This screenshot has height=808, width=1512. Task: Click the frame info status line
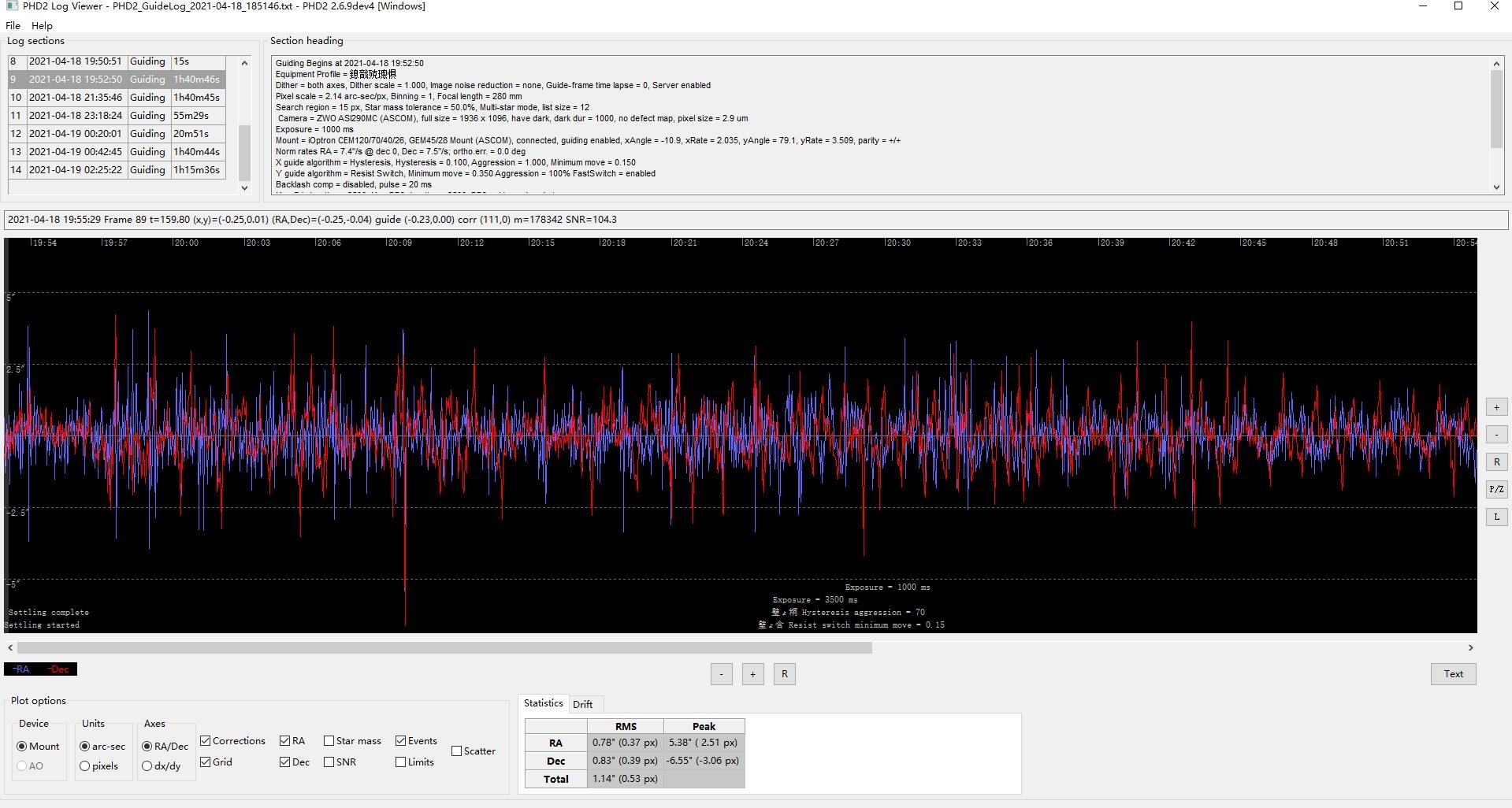[x=755, y=220]
